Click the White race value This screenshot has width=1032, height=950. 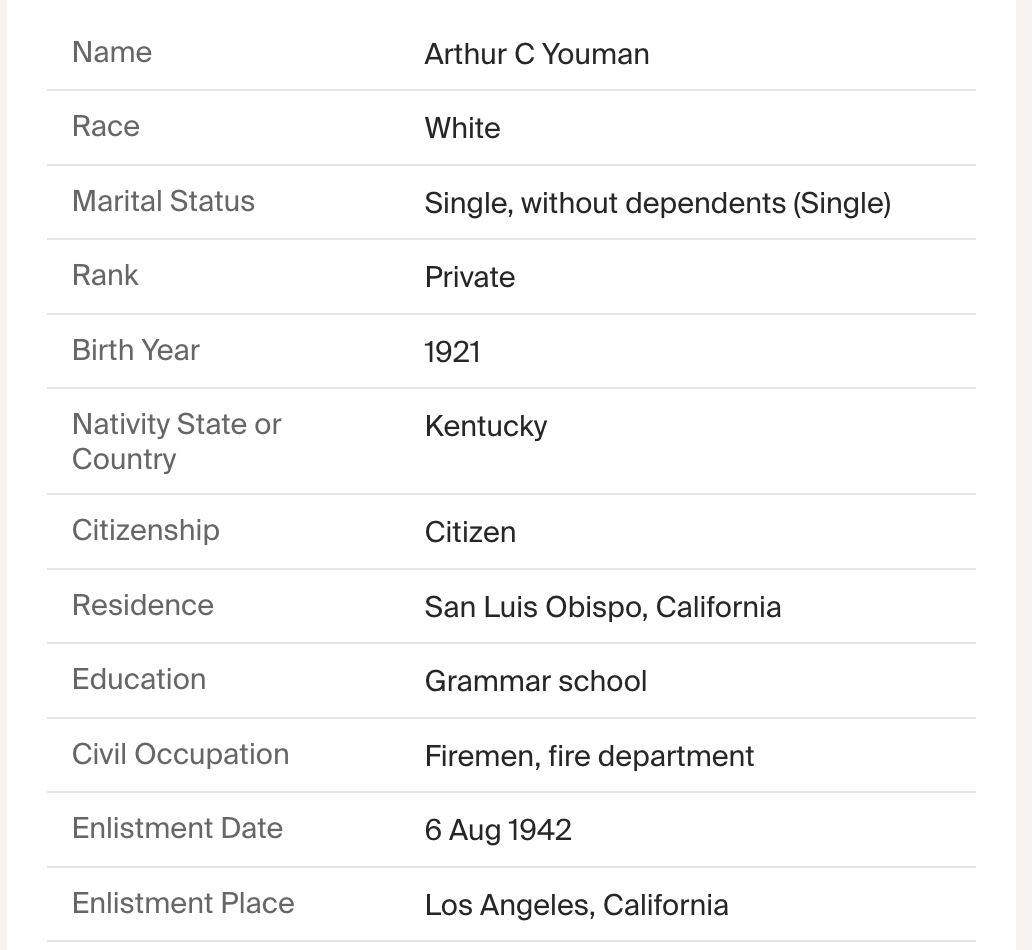coord(462,128)
